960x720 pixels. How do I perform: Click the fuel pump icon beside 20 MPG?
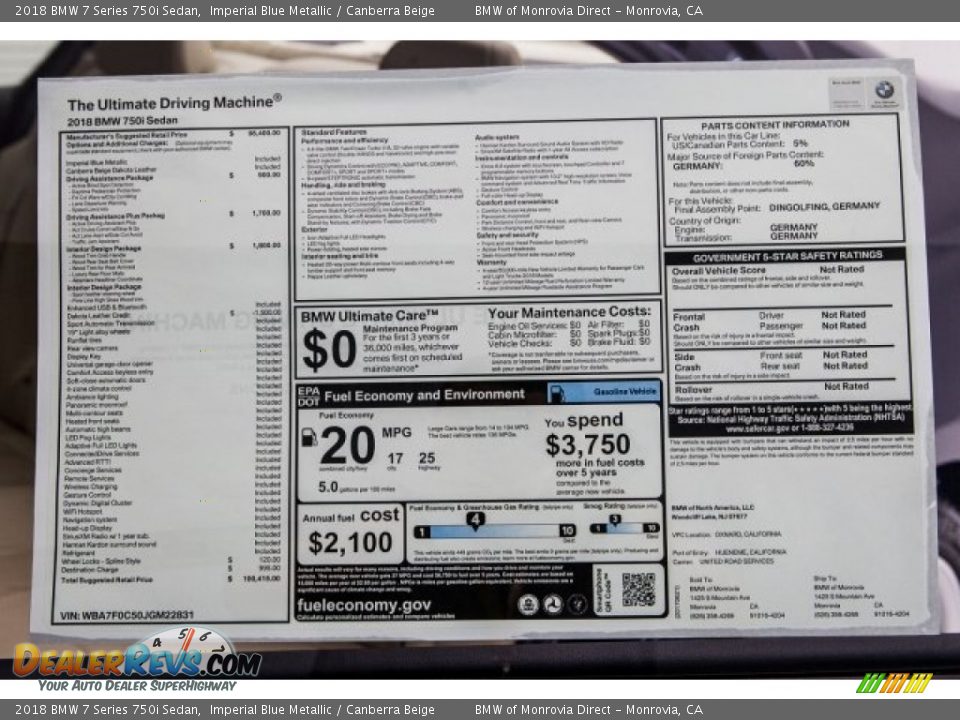pyautogui.click(x=309, y=437)
